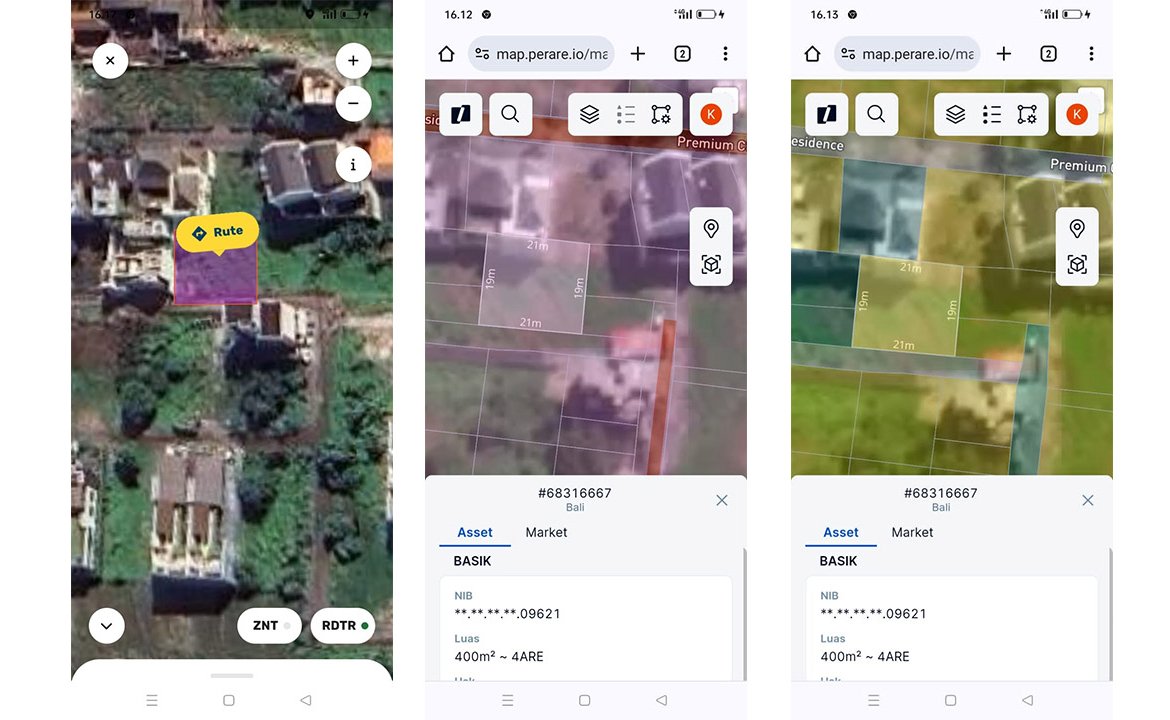Switch to Market tab in middle screen
The width and height of the screenshot is (1170, 720).
pos(546,533)
